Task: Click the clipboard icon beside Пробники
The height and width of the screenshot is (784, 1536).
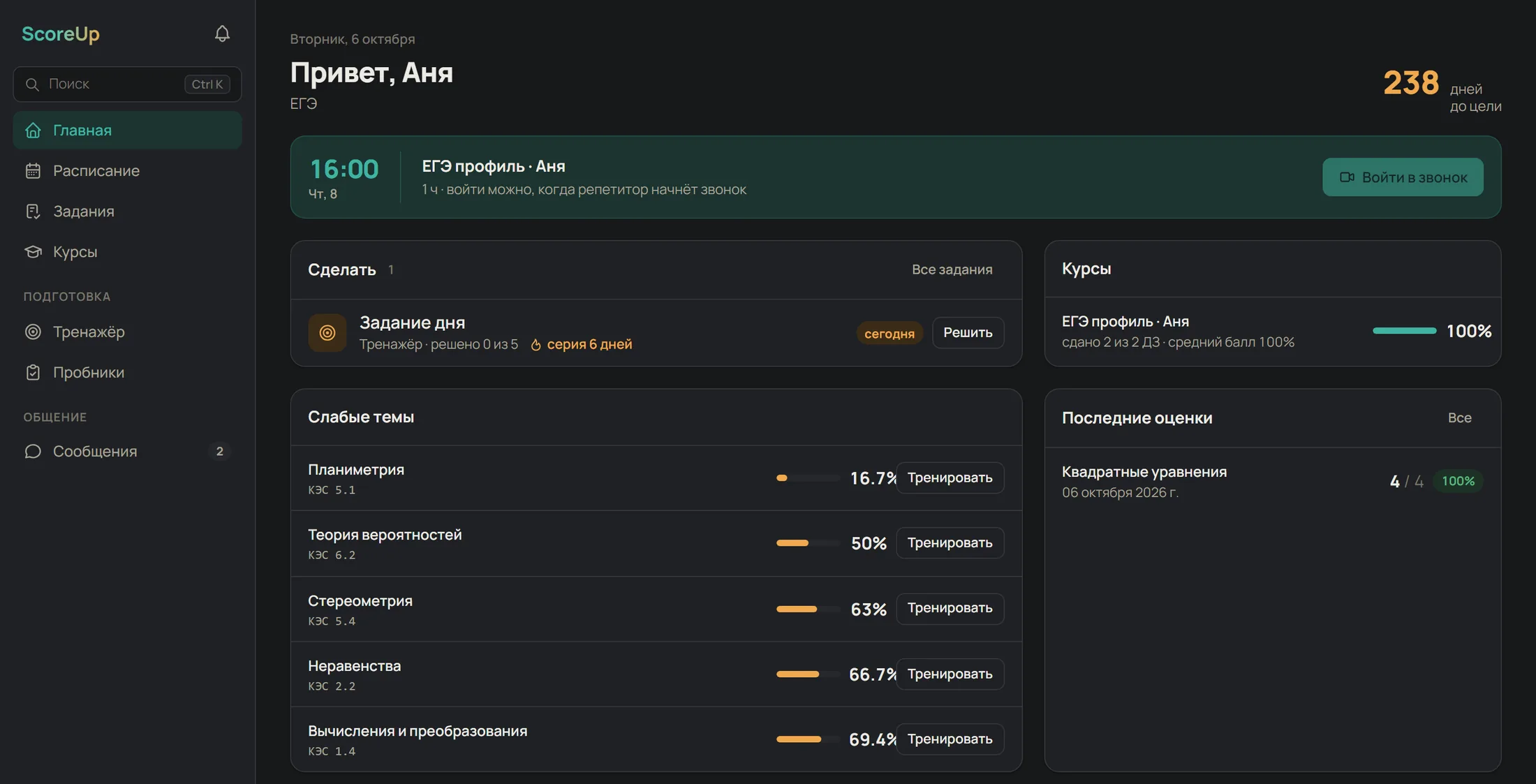Action: pyautogui.click(x=33, y=373)
